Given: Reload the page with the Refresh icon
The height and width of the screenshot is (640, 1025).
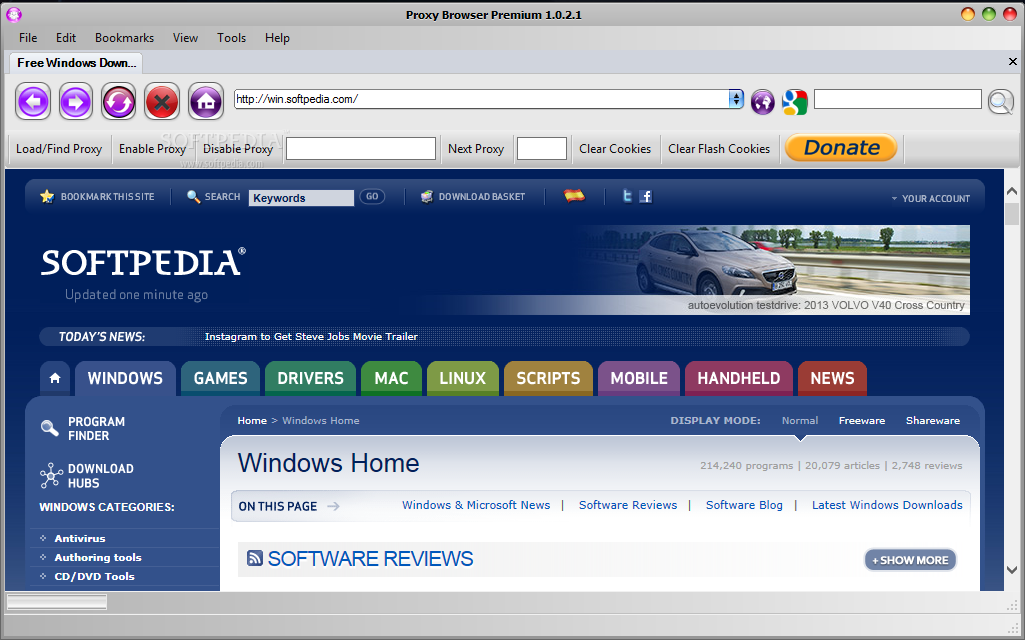Looking at the screenshot, I should (118, 101).
